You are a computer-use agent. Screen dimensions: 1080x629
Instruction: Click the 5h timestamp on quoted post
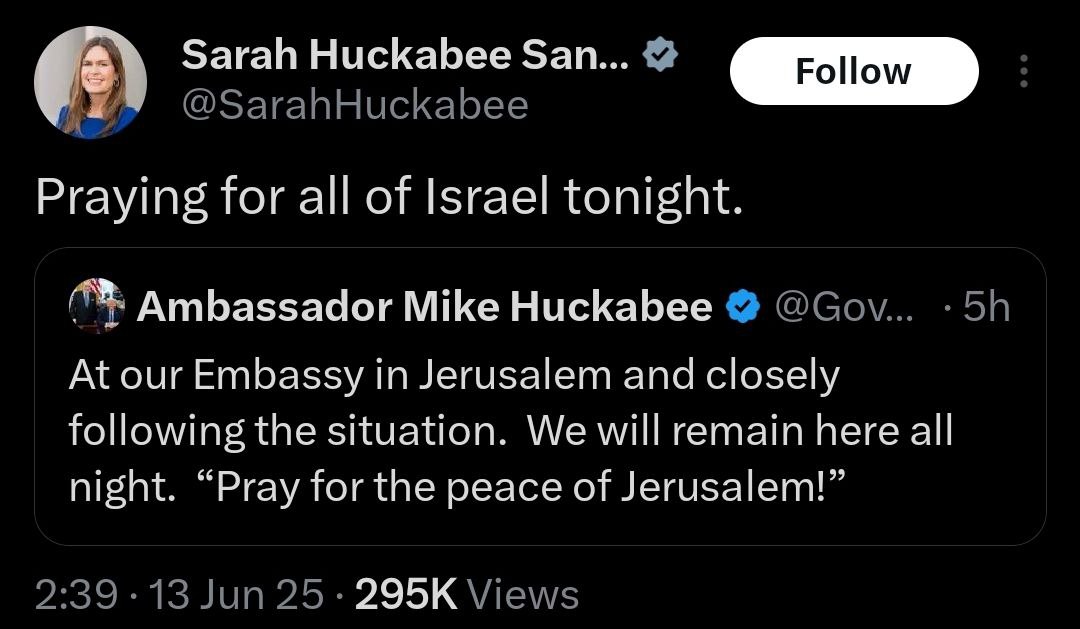[x=983, y=307]
